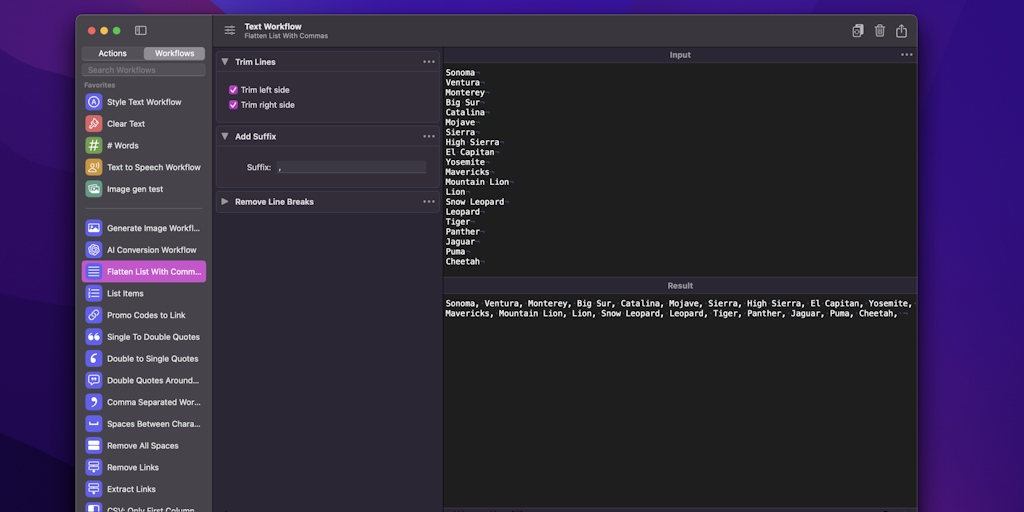This screenshot has height=512, width=1024.
Task: Select the Style Text Workflow favorite
Action: pyautogui.click(x=144, y=102)
